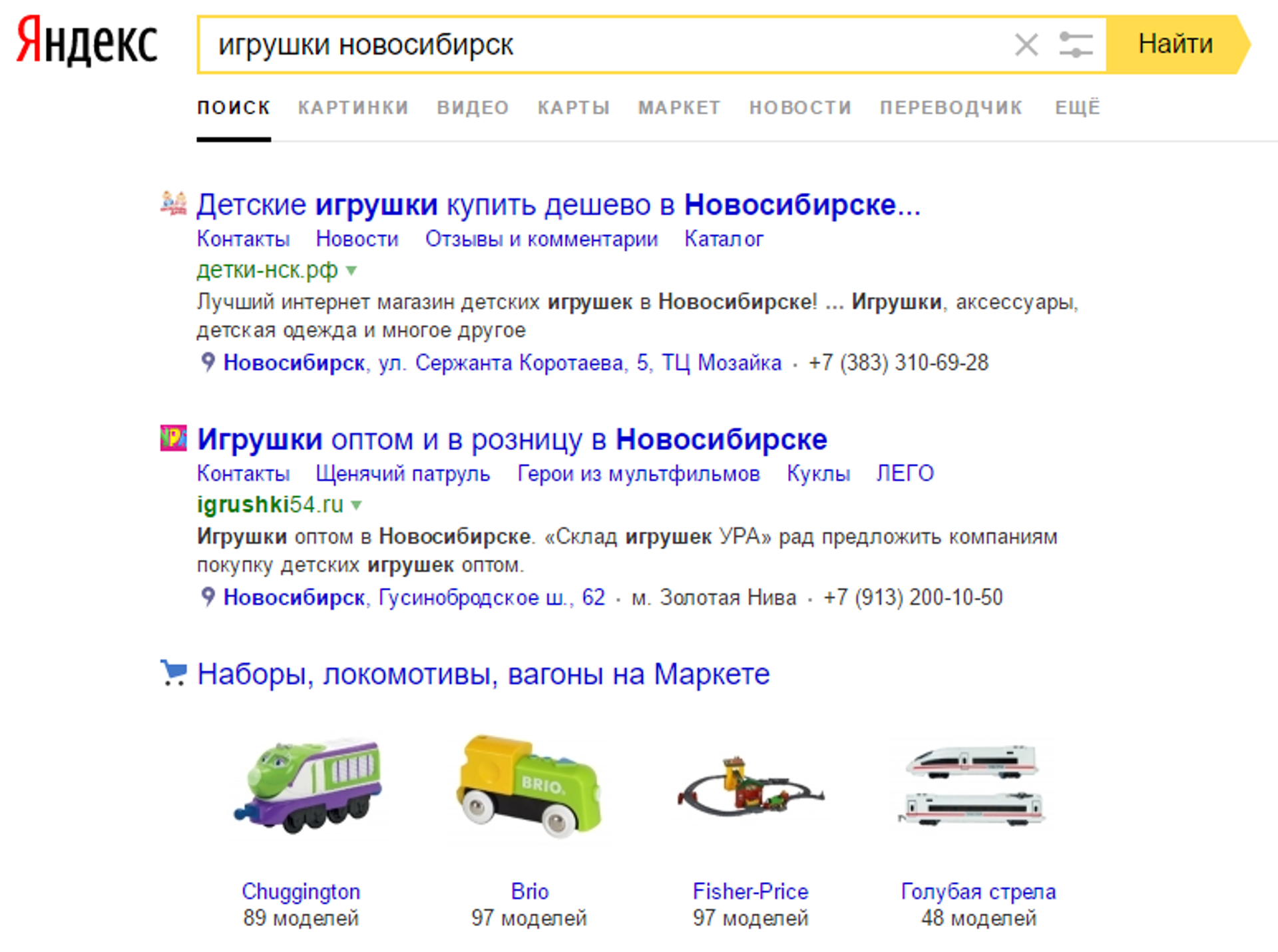This screenshot has height=952, width=1278.
Task: Select the Поиск tab
Action: [234, 107]
